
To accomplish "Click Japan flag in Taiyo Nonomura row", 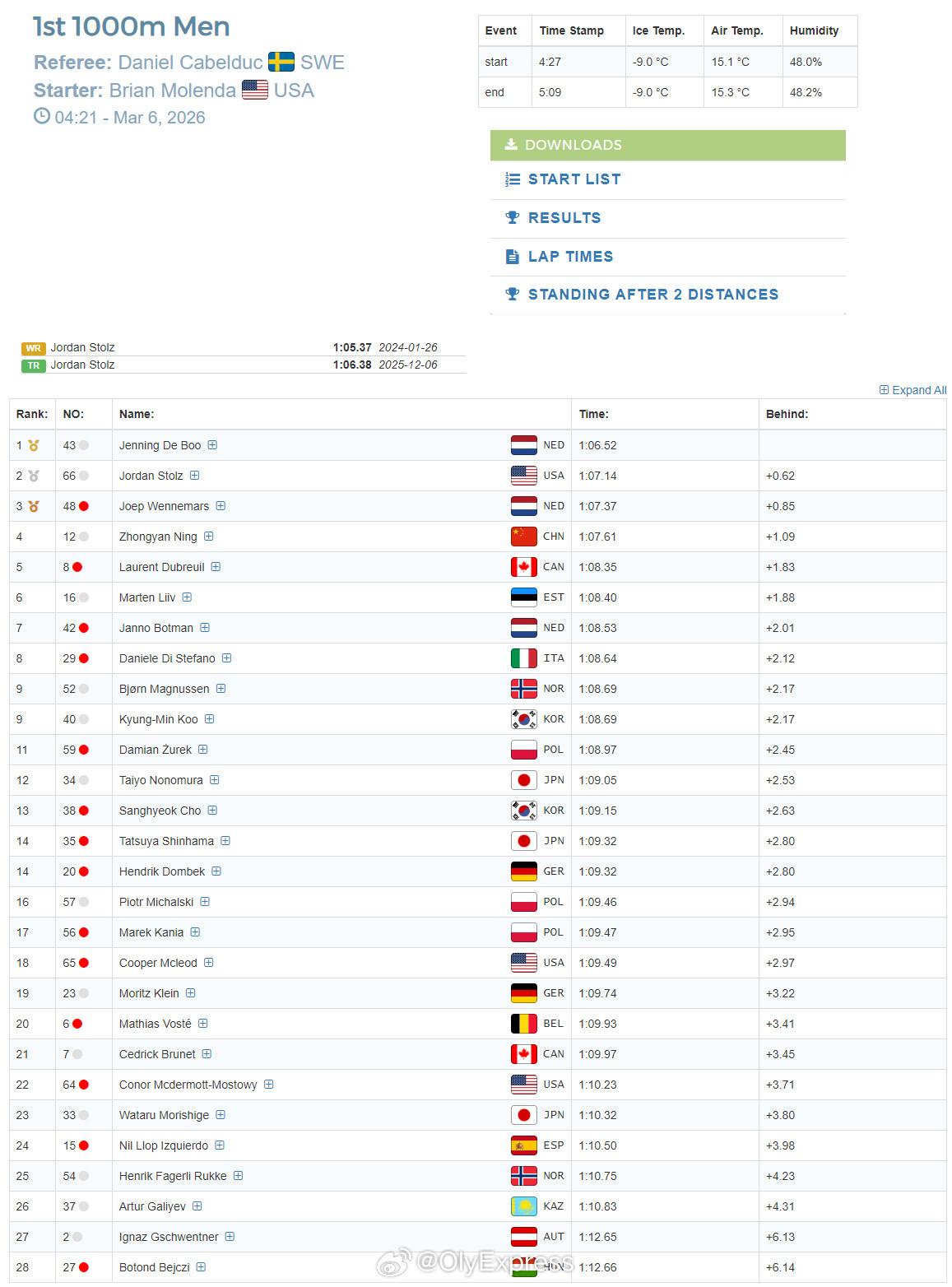I will click(524, 780).
